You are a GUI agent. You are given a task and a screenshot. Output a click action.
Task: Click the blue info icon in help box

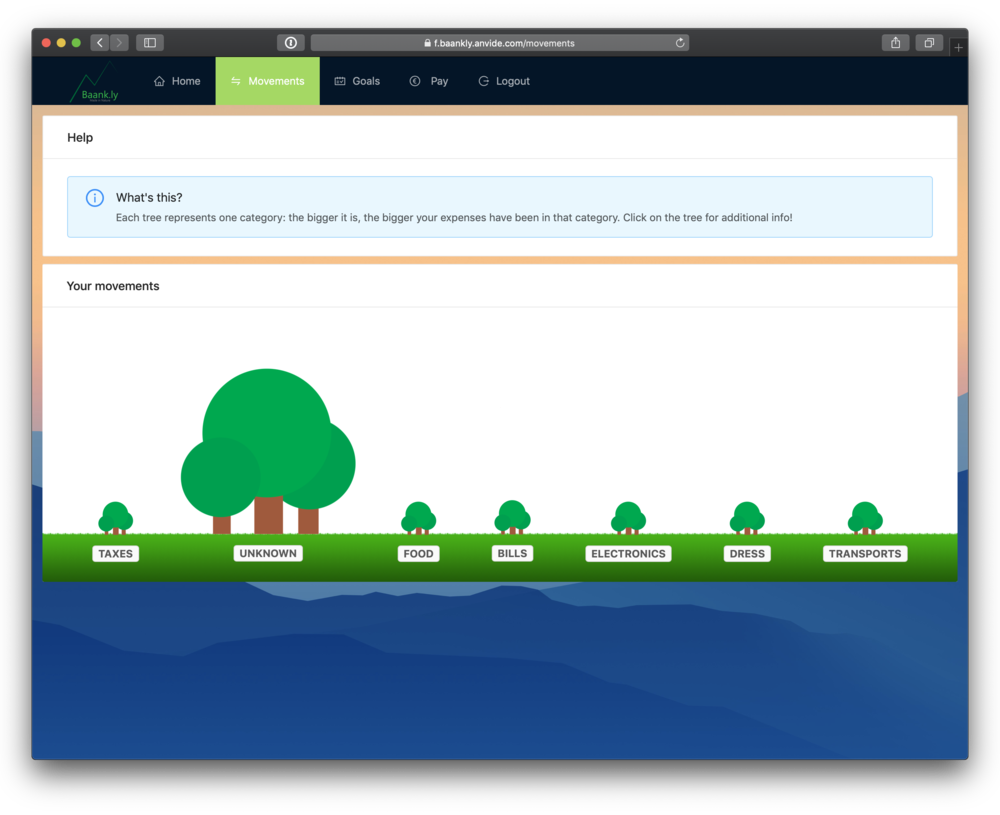pyautogui.click(x=95, y=198)
